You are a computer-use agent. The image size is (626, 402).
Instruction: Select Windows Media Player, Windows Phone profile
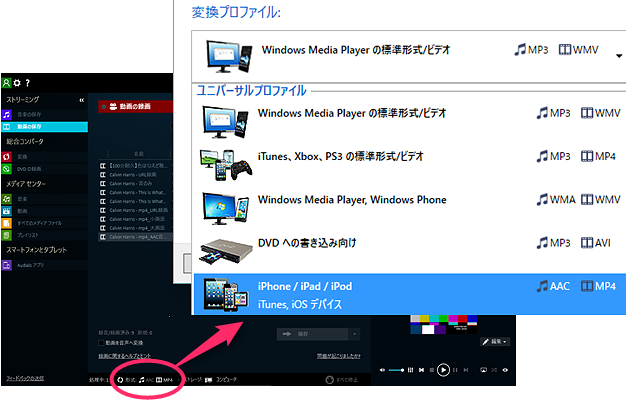(x=410, y=207)
